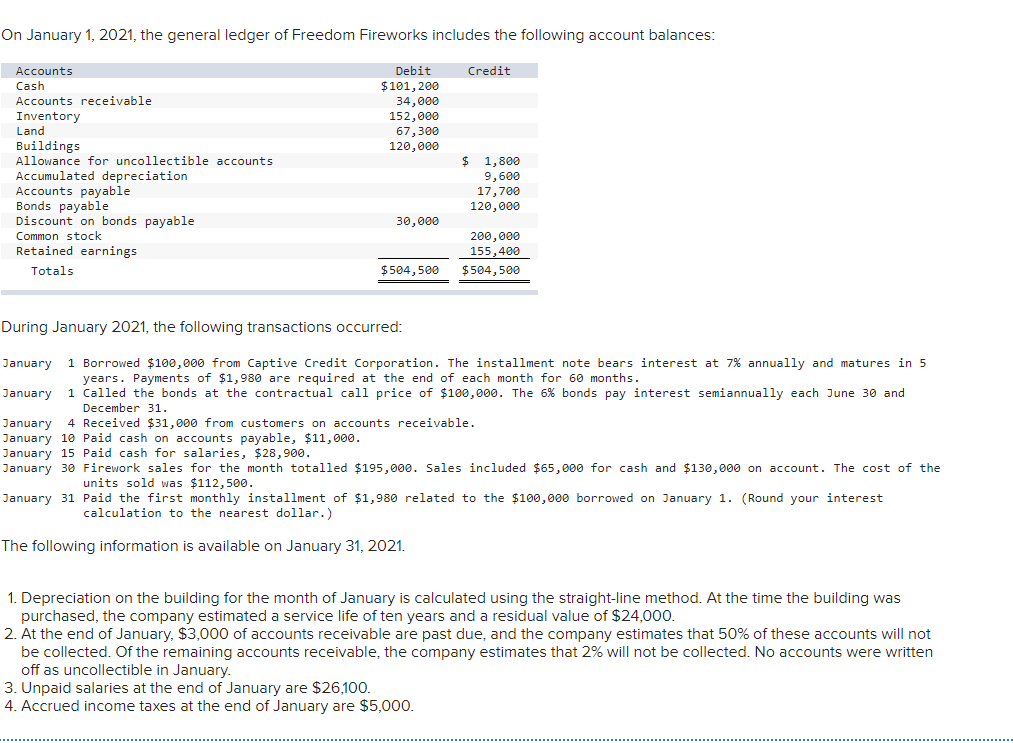
Task: Select the 9,600 accumulated depreciation amount
Action: pos(502,176)
